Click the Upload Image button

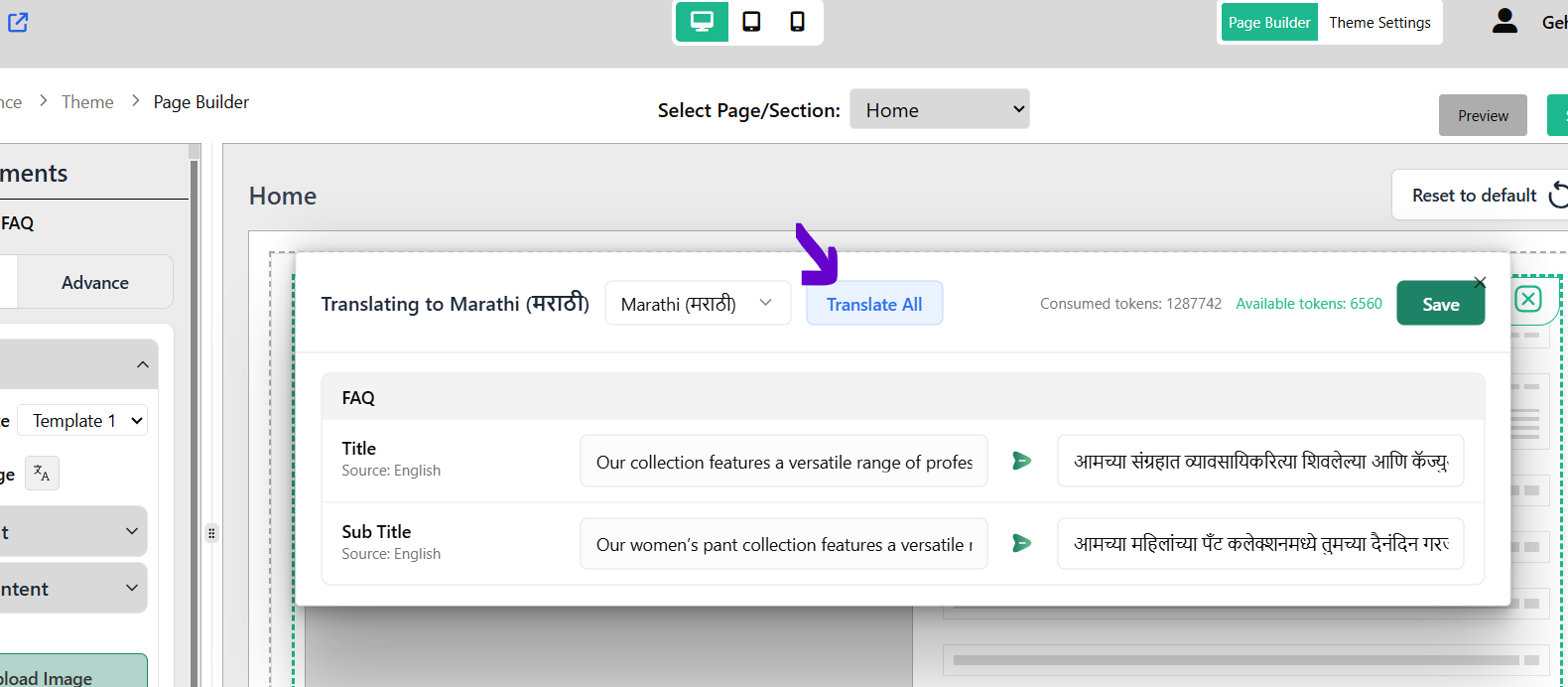[73, 671]
